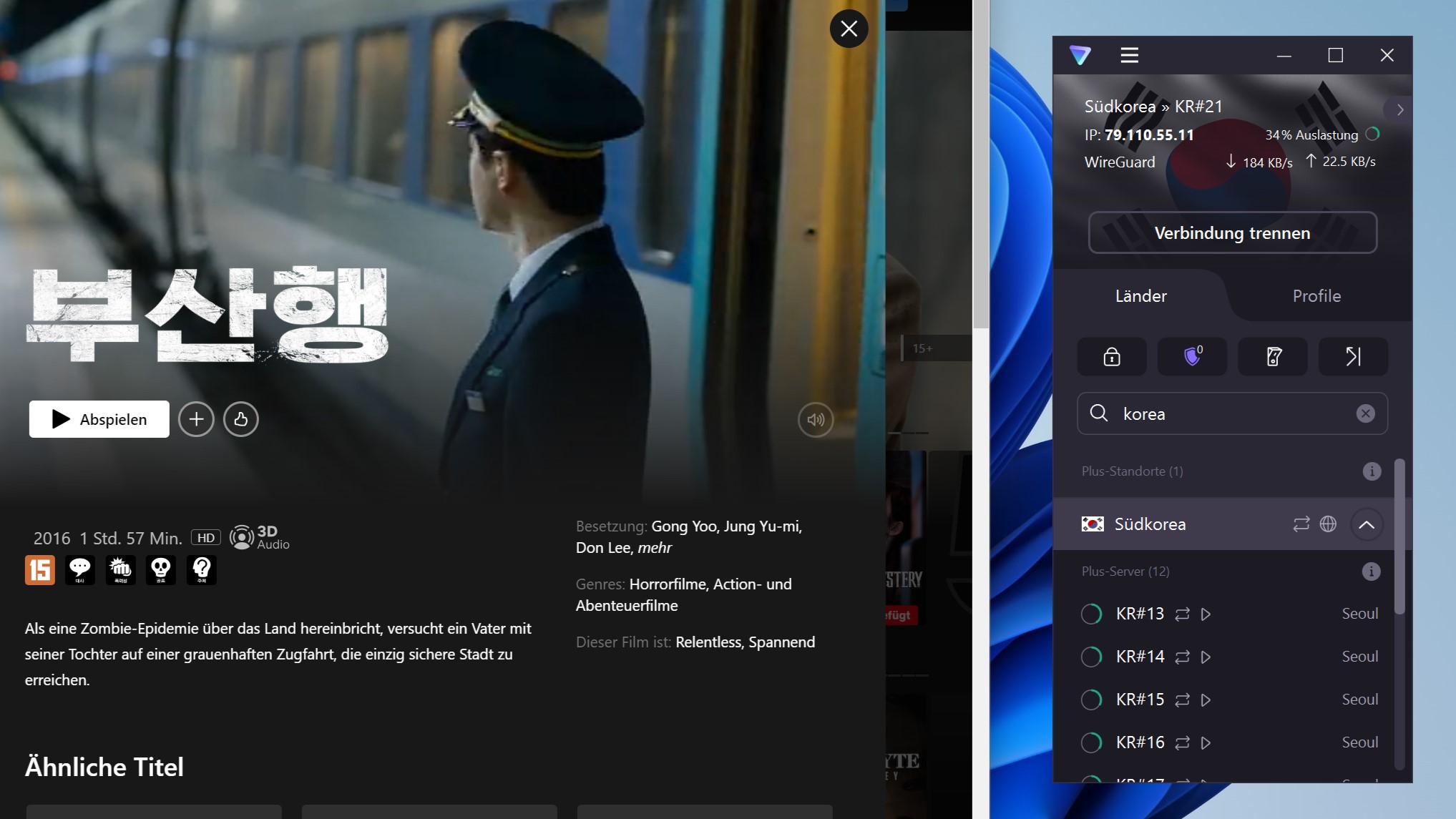Click Verbindung trennen to disconnect VPN

1232,232
